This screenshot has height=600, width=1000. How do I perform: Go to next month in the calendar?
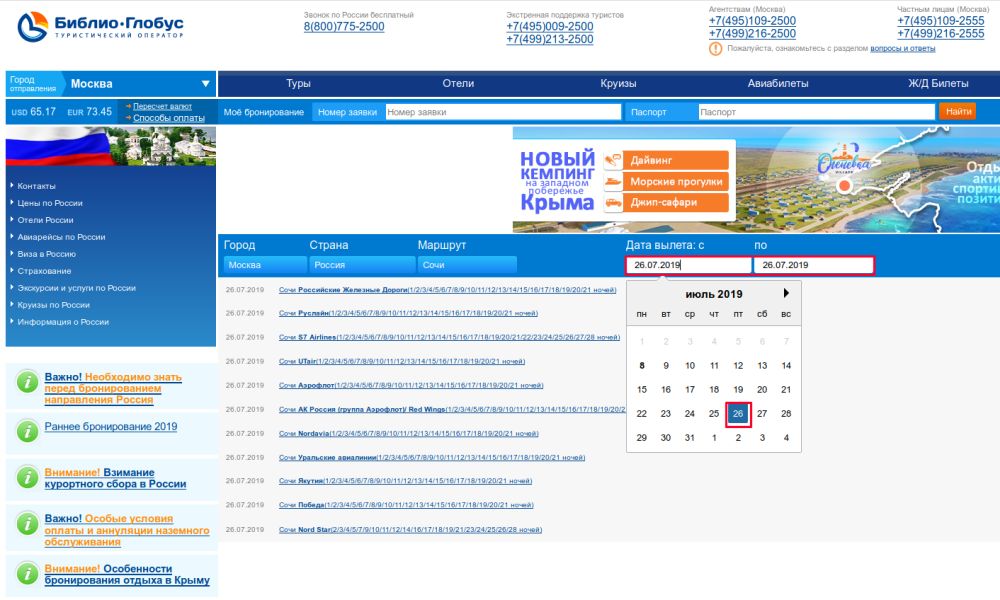coord(786,294)
